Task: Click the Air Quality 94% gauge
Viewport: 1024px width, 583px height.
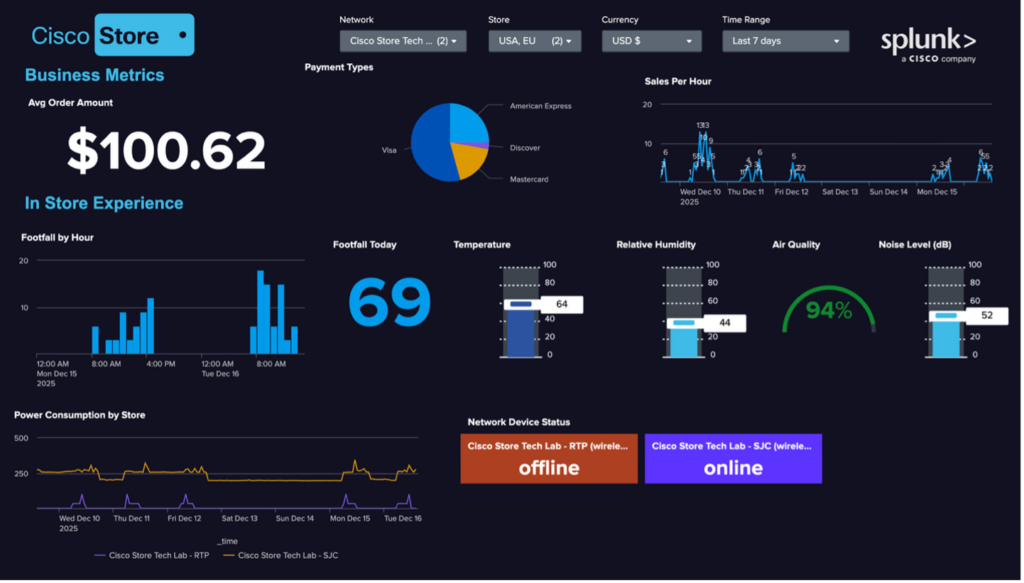Action: click(x=829, y=310)
